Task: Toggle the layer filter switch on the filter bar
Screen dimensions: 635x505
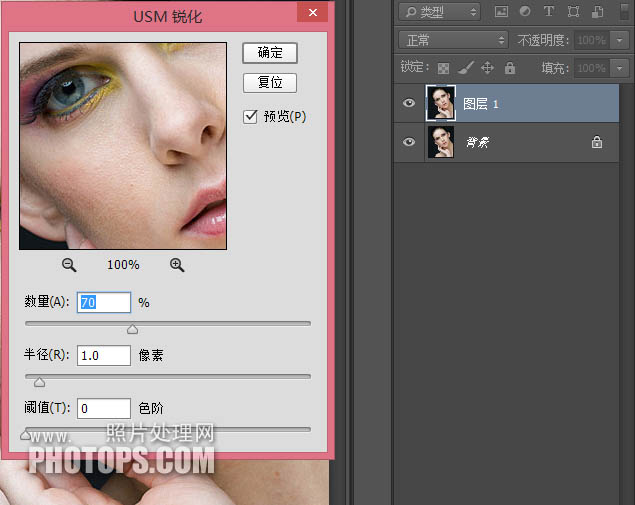Action: tap(625, 11)
